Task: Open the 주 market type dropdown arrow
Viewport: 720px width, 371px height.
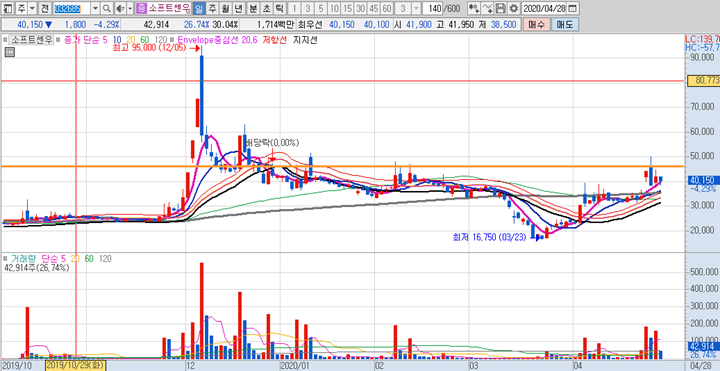Action: click(32, 8)
